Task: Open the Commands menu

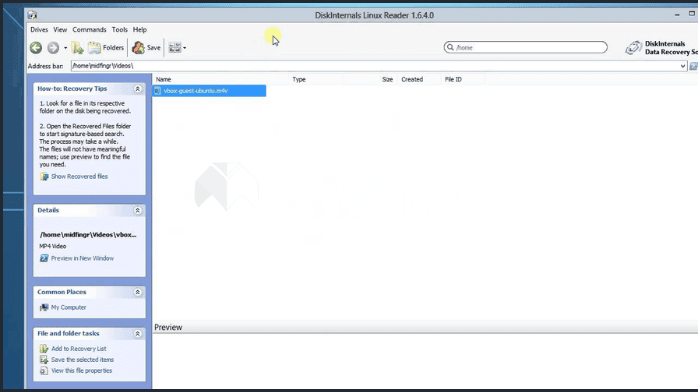Action: (x=89, y=30)
